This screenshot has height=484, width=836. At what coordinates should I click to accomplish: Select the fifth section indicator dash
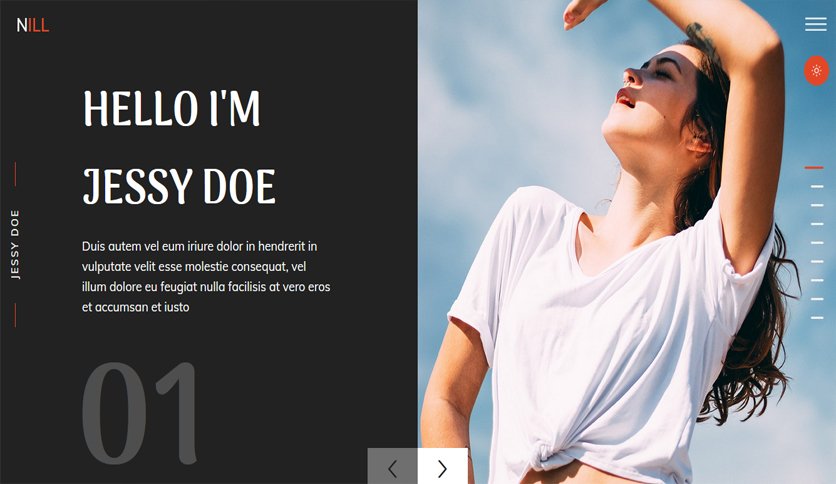coord(817,243)
